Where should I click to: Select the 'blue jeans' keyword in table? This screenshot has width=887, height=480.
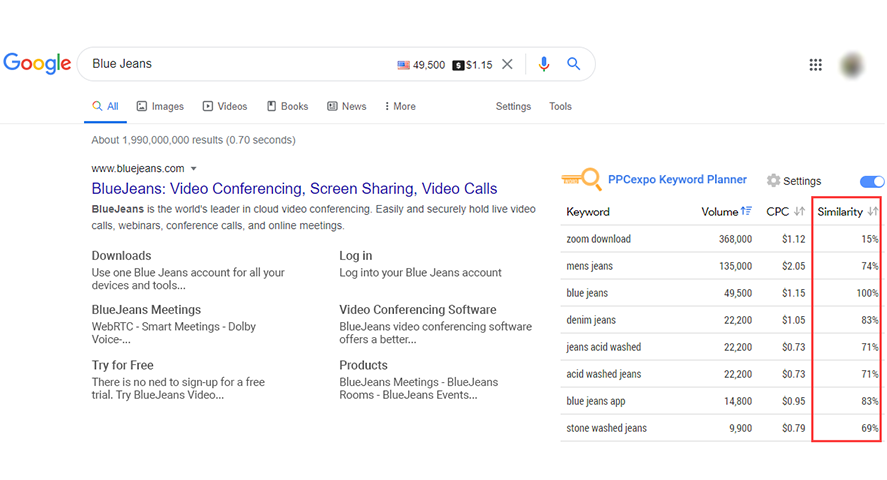click(587, 293)
